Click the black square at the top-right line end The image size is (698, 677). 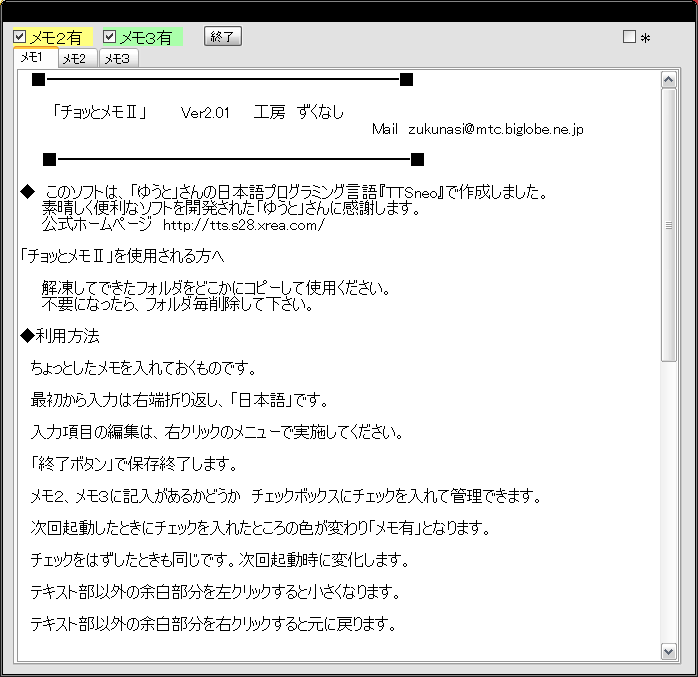click(x=406, y=79)
